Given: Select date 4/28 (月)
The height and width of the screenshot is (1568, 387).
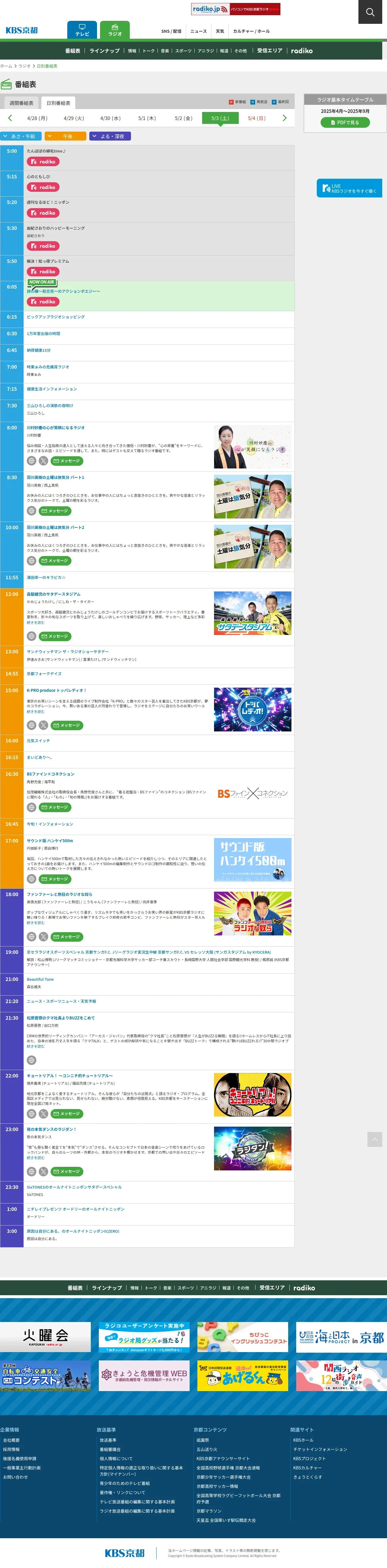Looking at the screenshot, I should (x=37, y=118).
